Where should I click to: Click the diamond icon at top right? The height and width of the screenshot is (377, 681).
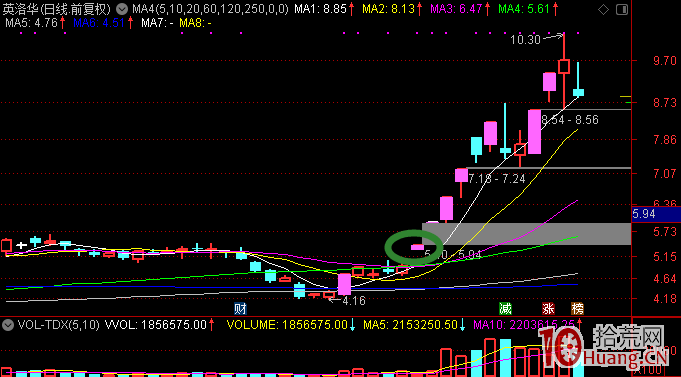point(603,10)
